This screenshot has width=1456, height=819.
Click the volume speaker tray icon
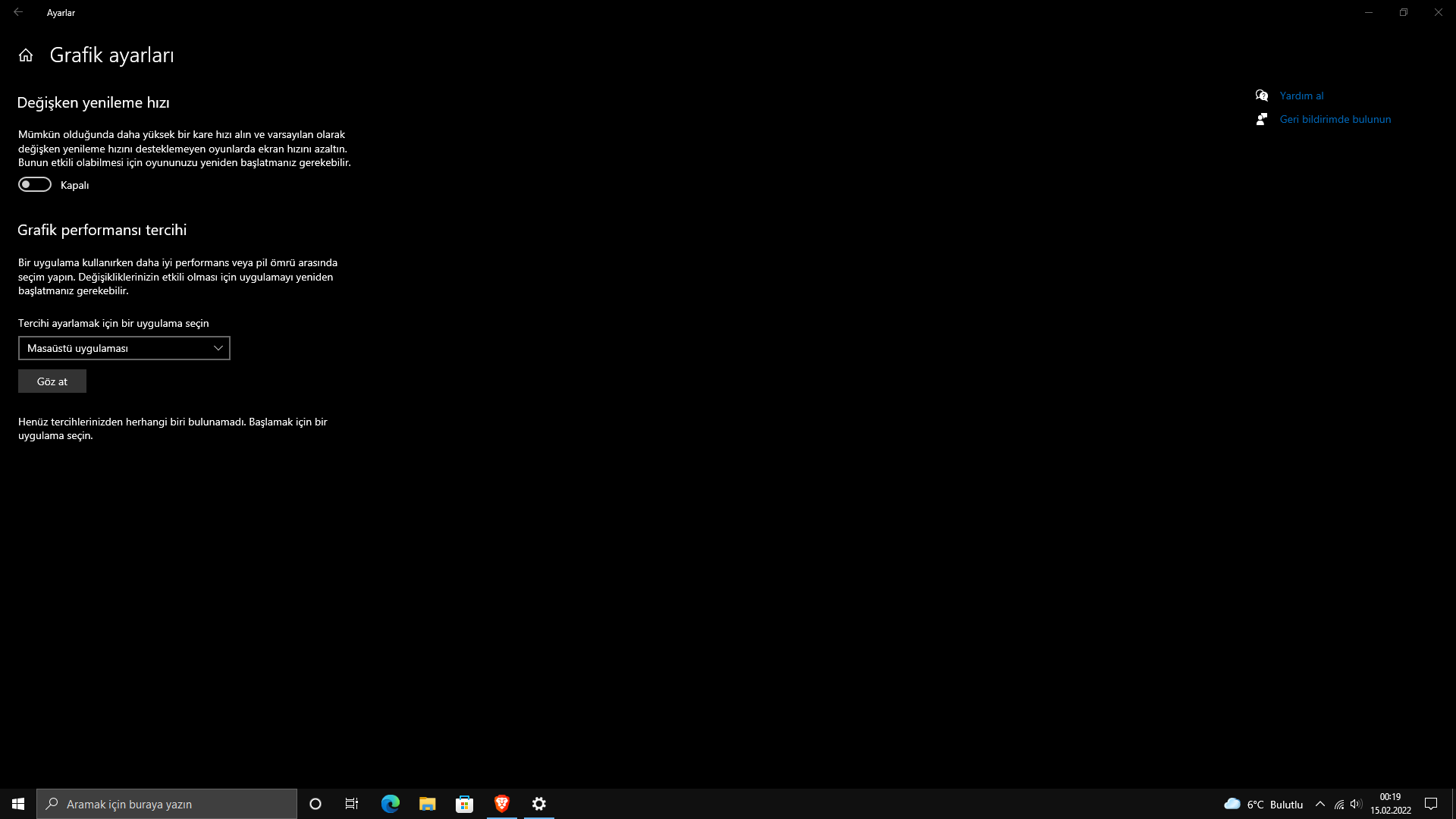[1356, 804]
